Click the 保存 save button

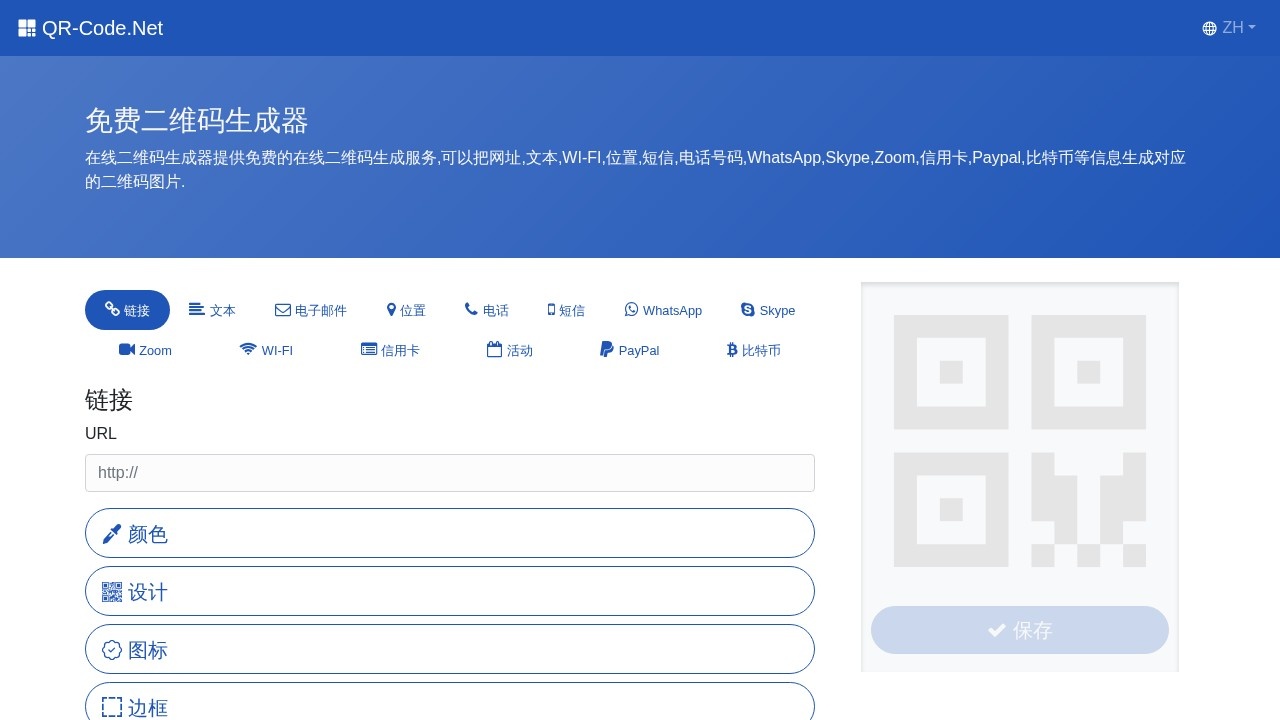(x=1020, y=630)
